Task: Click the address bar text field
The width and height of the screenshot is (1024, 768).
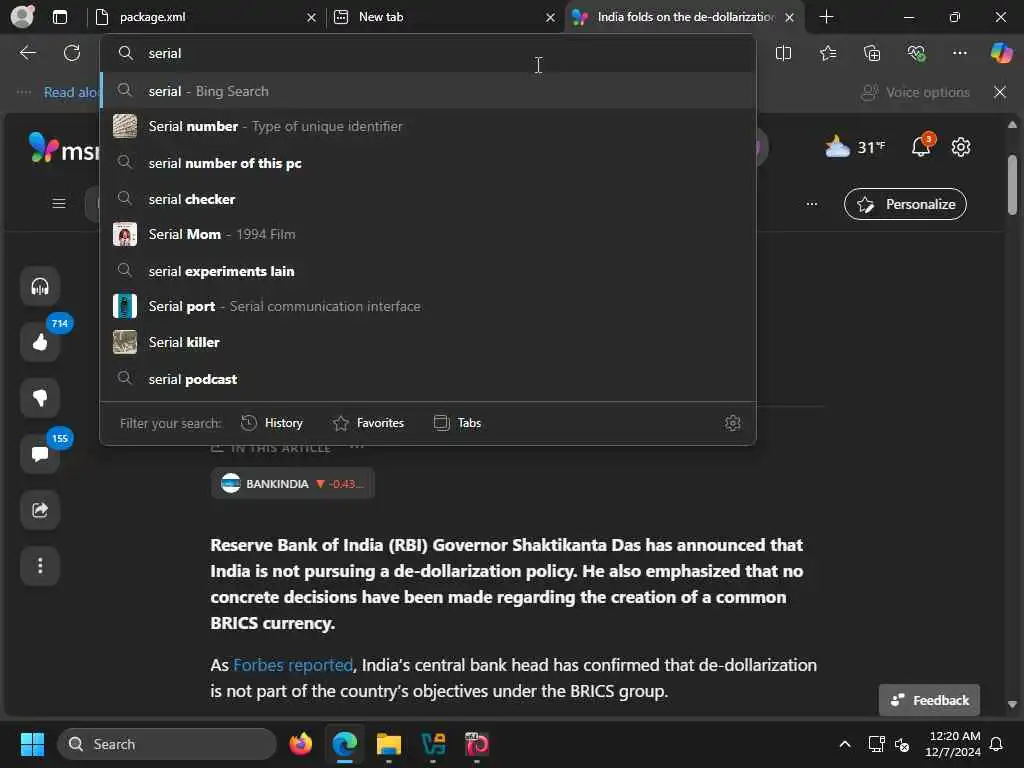Action: [428, 53]
